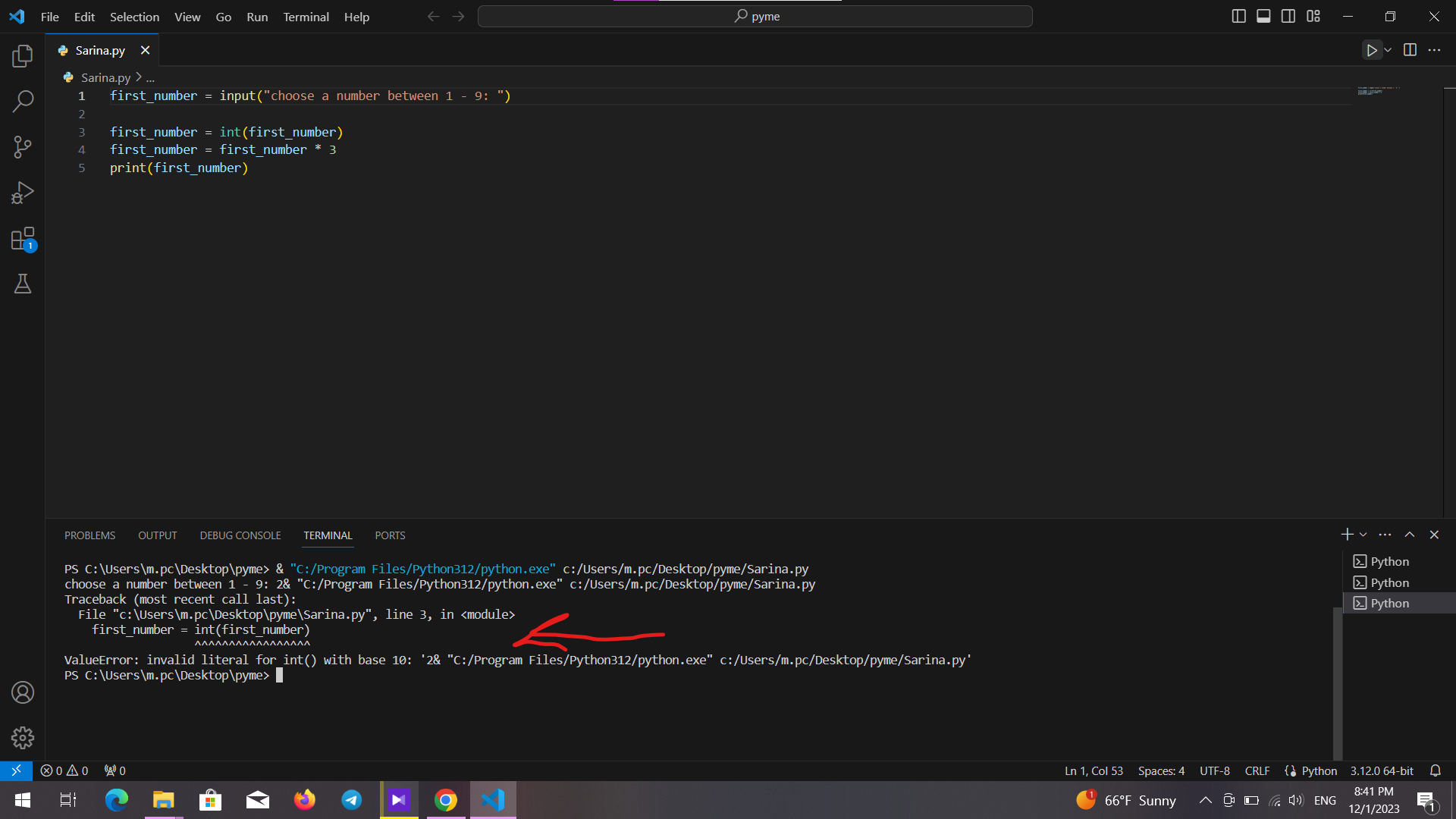This screenshot has height=819, width=1456.
Task: Create a new terminal with the plus icon
Action: [x=1347, y=535]
